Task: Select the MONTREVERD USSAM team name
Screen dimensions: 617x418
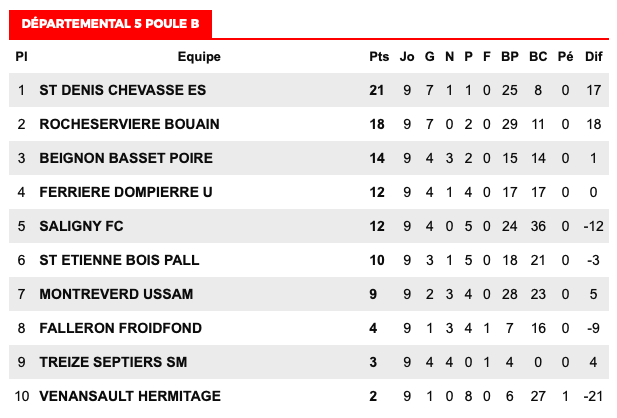Action: [116, 294]
